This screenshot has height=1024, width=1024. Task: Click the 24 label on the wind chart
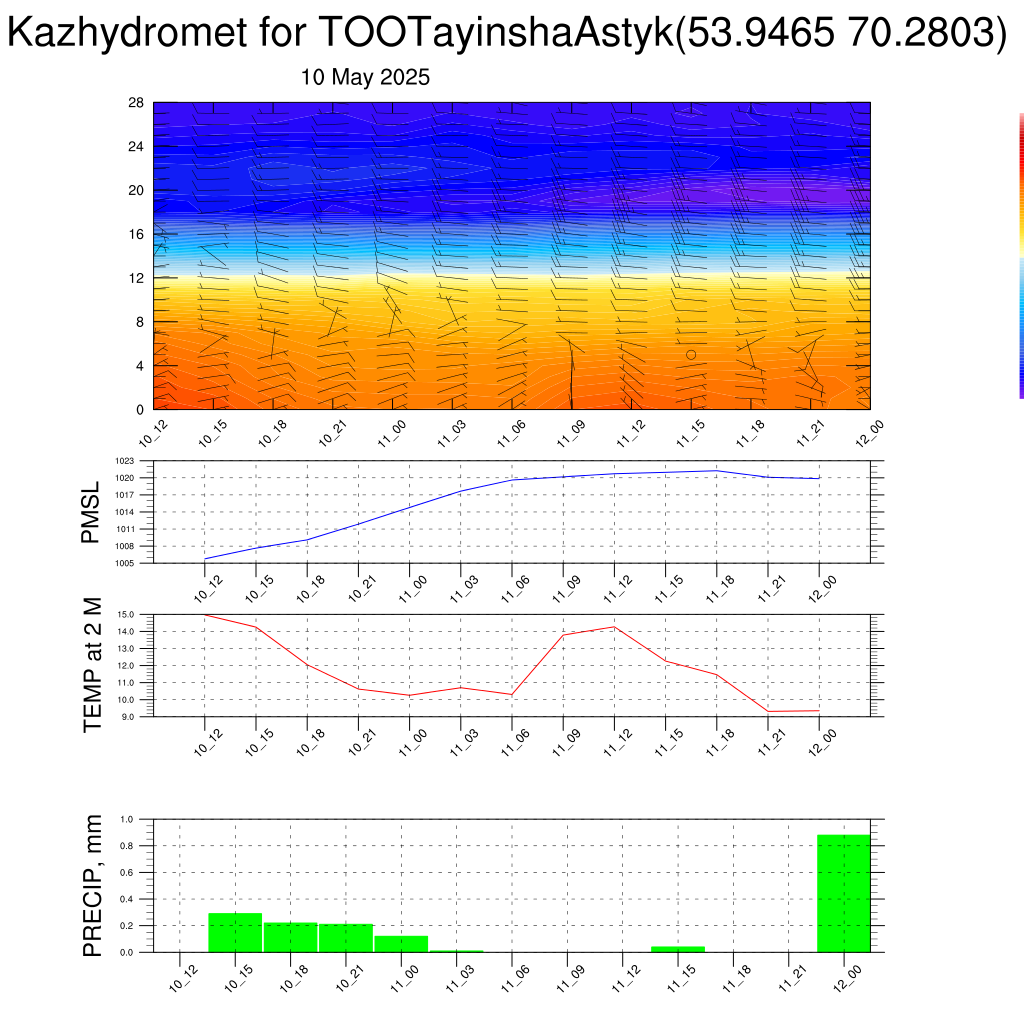(136, 146)
